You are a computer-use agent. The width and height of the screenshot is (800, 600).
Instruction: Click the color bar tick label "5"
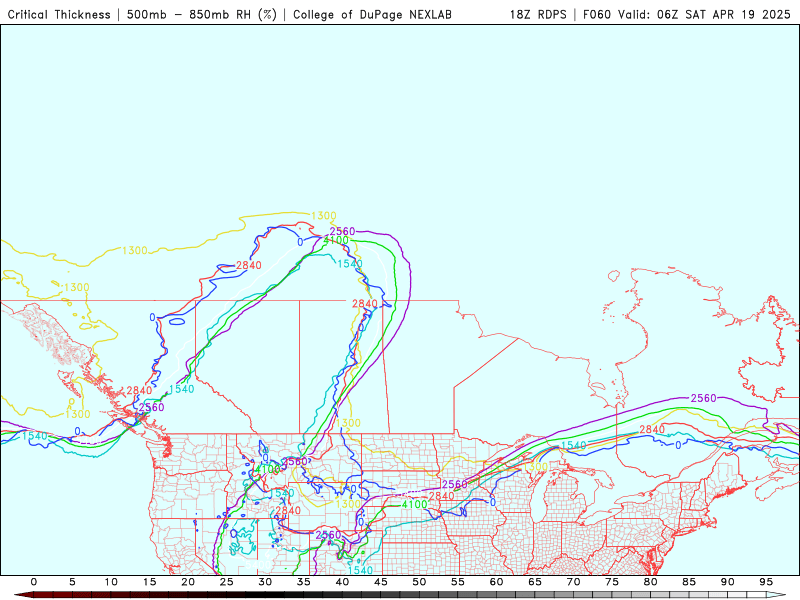click(x=72, y=582)
